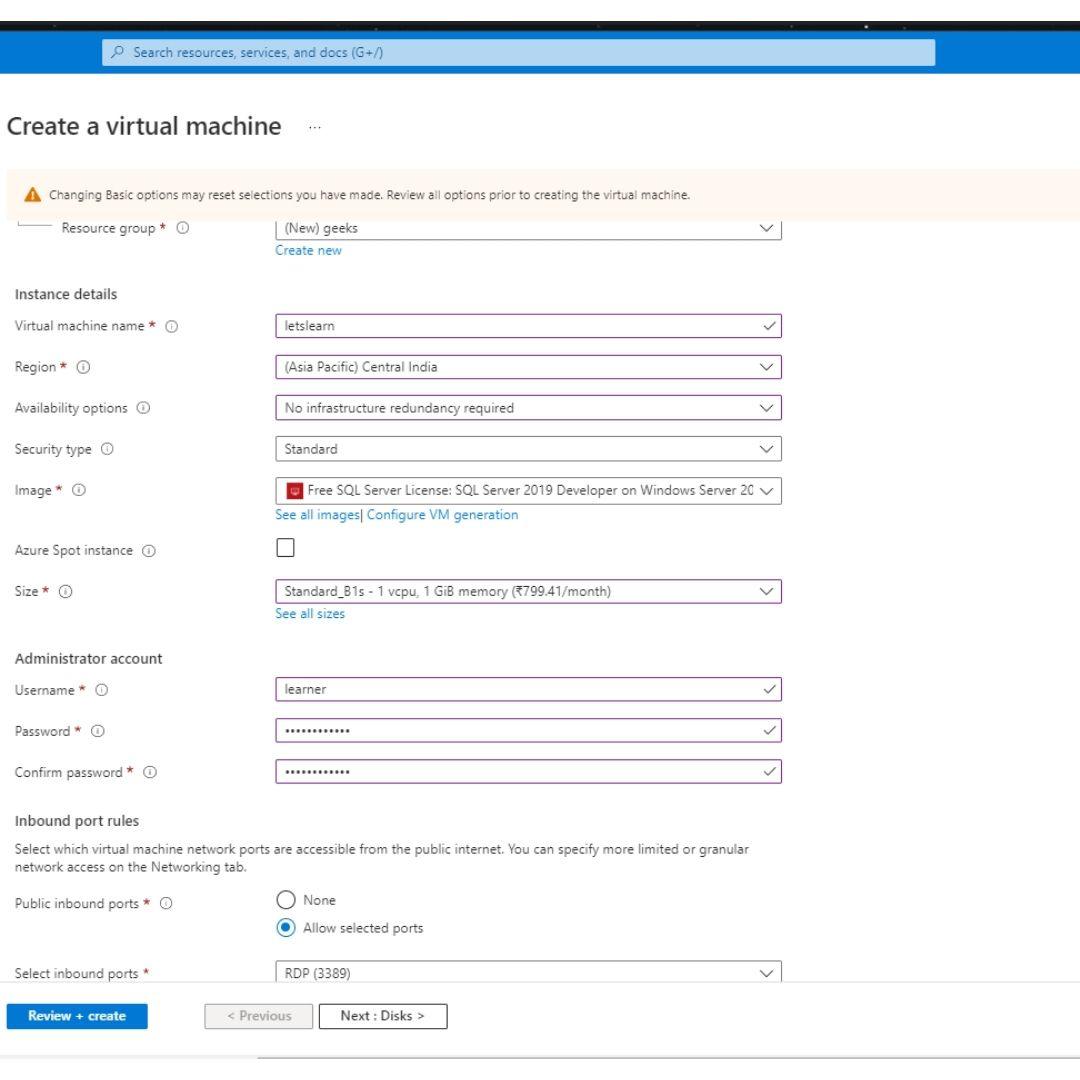This screenshot has height=1080, width=1080.
Task: Click the warning triangle icon in banner
Action: pos(32,195)
